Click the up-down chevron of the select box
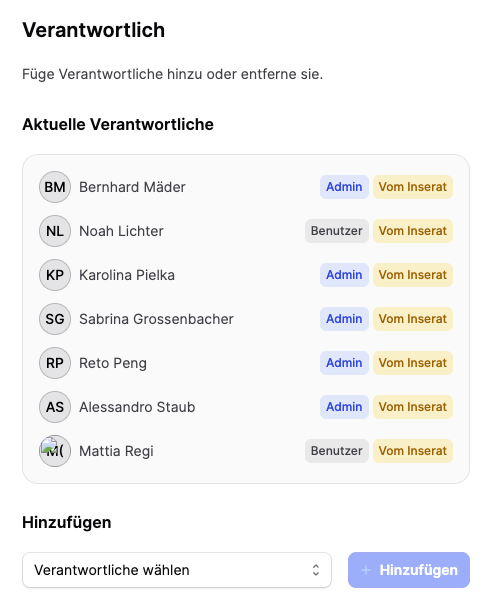489x610 pixels. click(x=316, y=570)
